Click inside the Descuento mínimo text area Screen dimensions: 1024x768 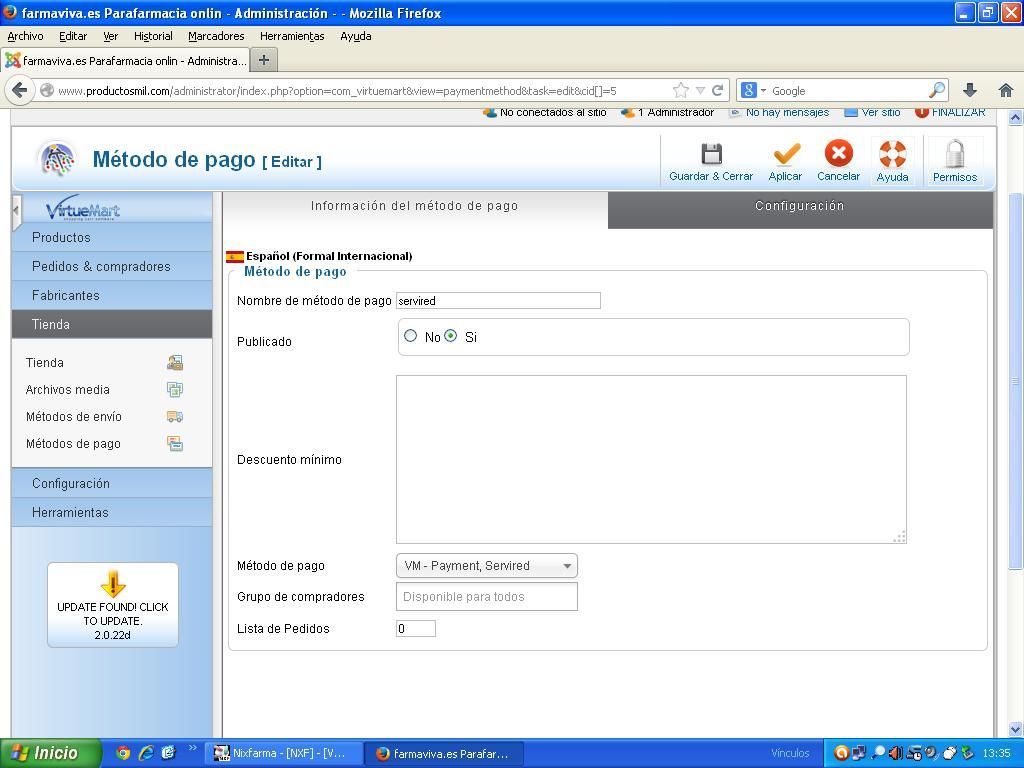click(x=651, y=459)
